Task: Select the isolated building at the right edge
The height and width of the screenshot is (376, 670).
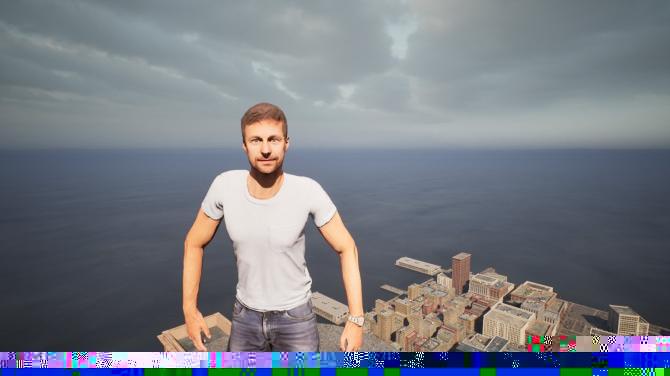Action: (x=628, y=320)
